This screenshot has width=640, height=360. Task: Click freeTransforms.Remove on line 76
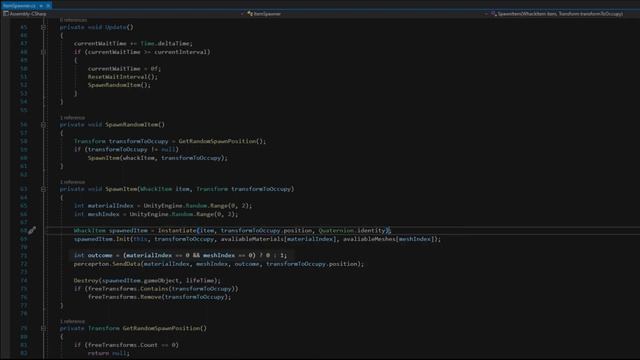(124, 297)
